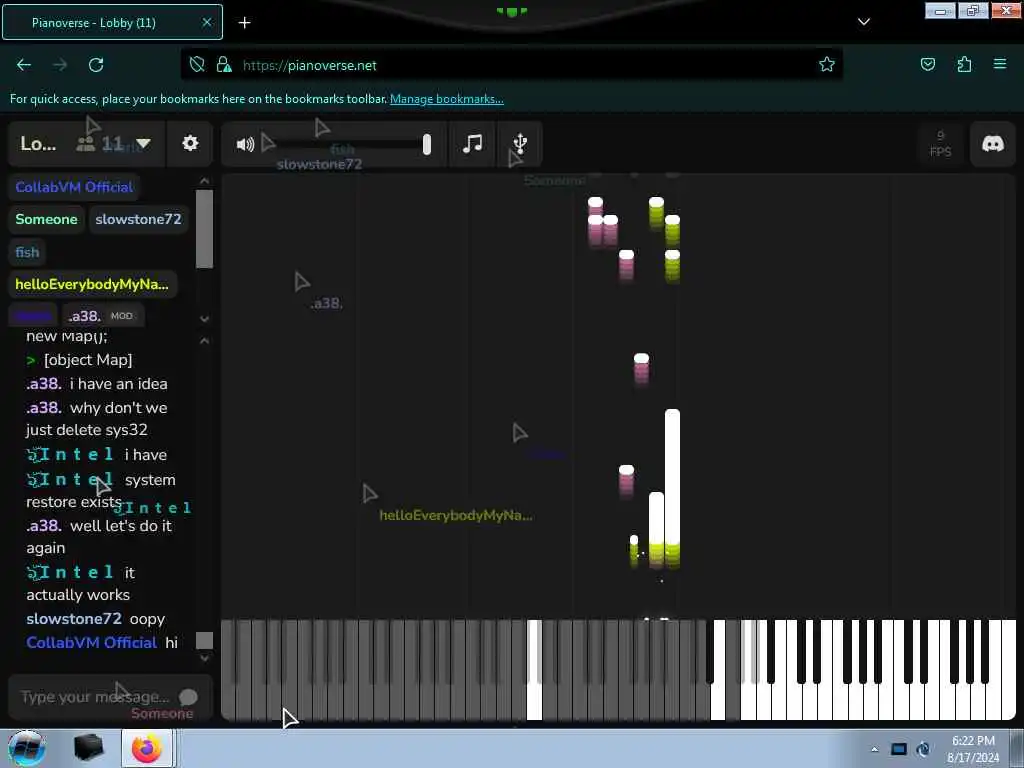
Task: Select user fish in user list
Action: [27, 252]
